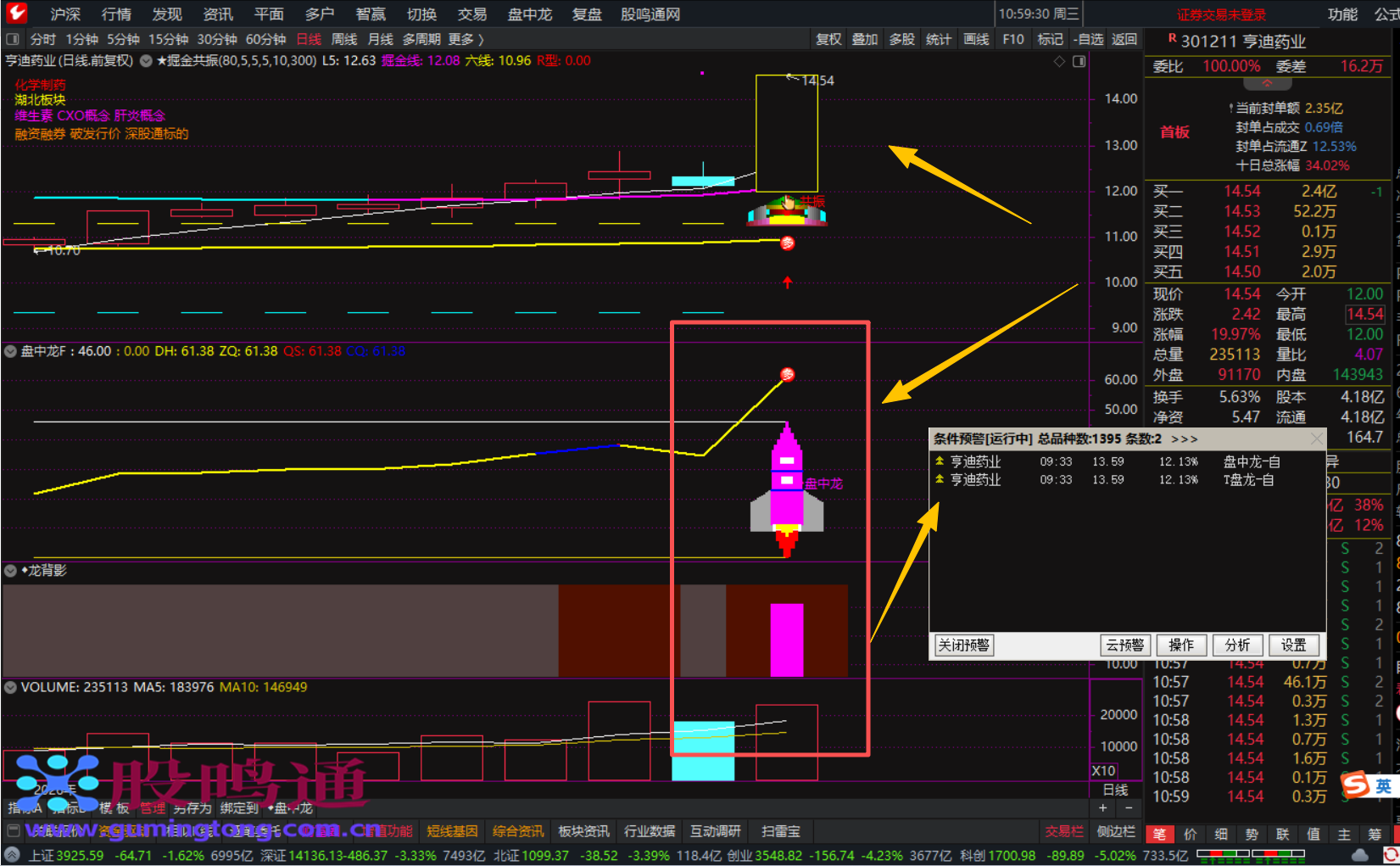This screenshot has height=866, width=1400.
Task: Click the 更多 period expander
Action: pyautogui.click(x=466, y=39)
